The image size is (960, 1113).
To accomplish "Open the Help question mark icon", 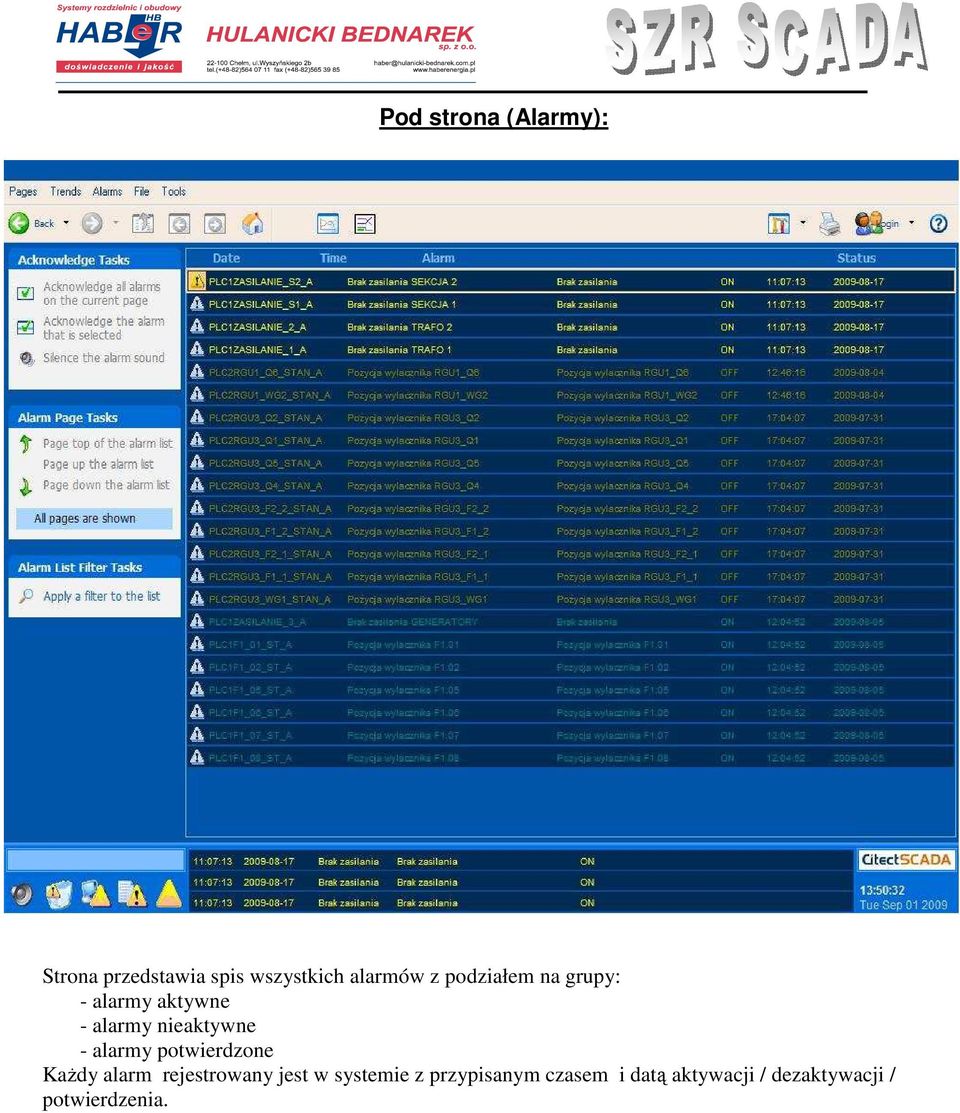I will (939, 224).
